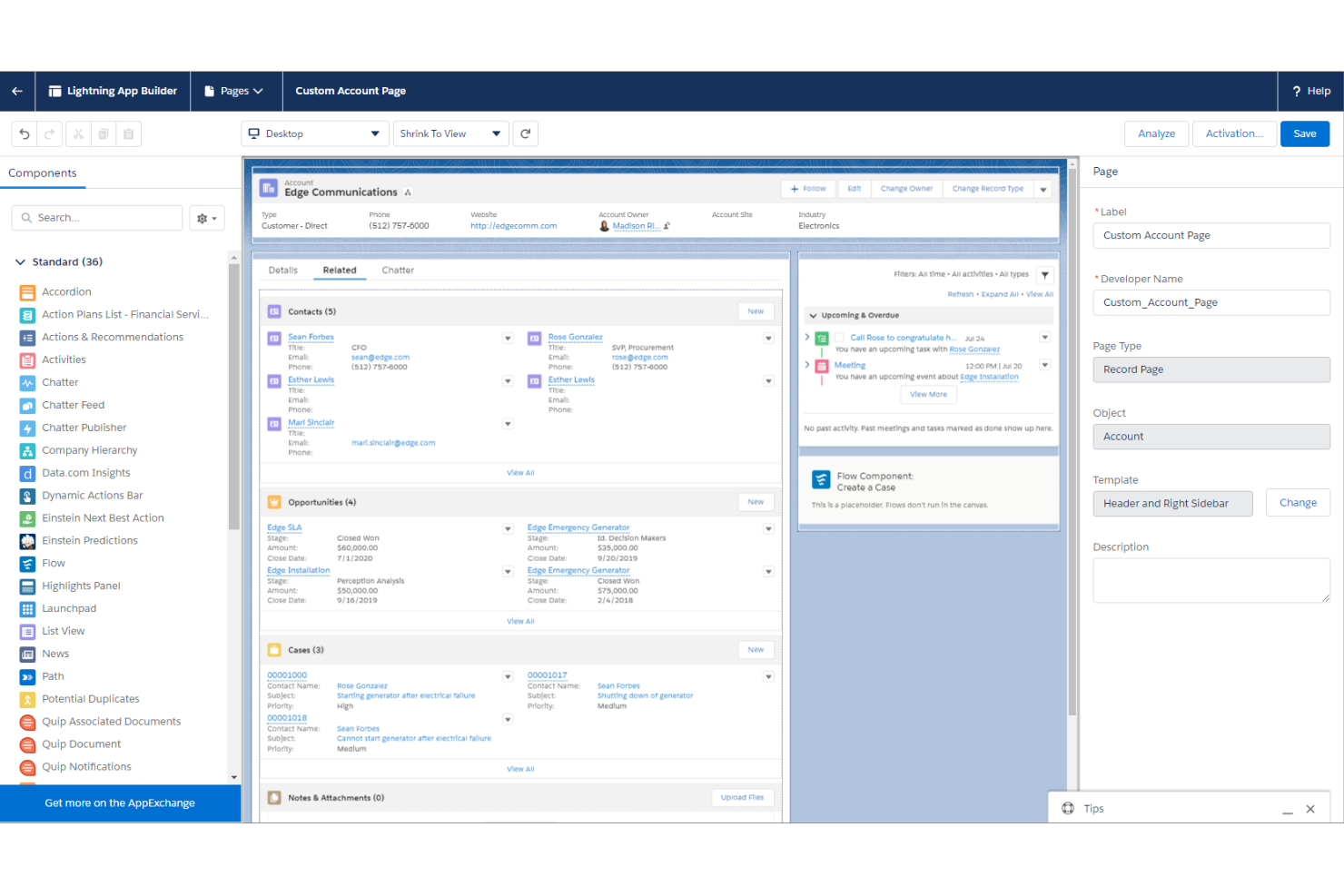Open the Desktop form factor dropdown

[315, 133]
